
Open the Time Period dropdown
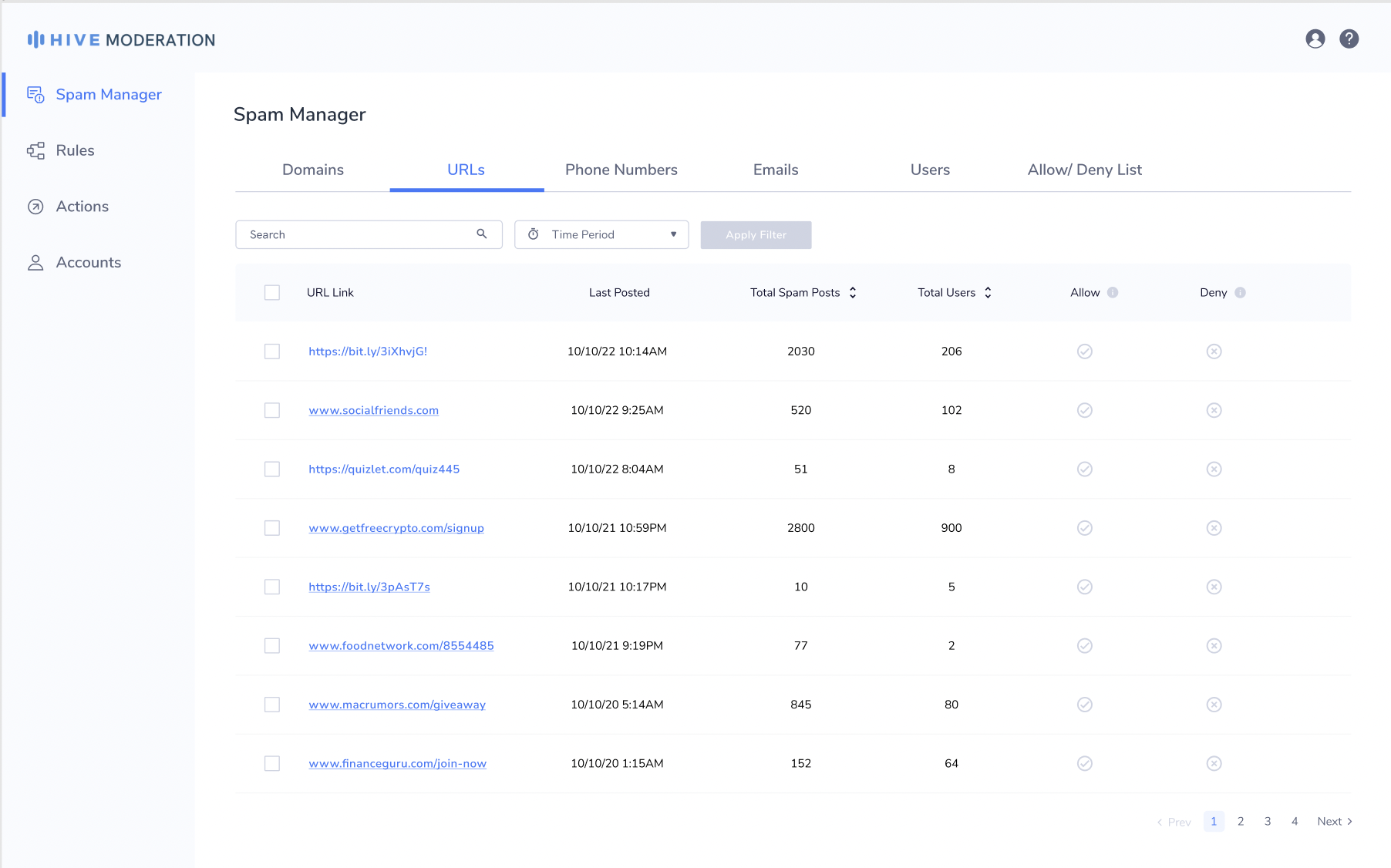pyautogui.click(x=601, y=235)
